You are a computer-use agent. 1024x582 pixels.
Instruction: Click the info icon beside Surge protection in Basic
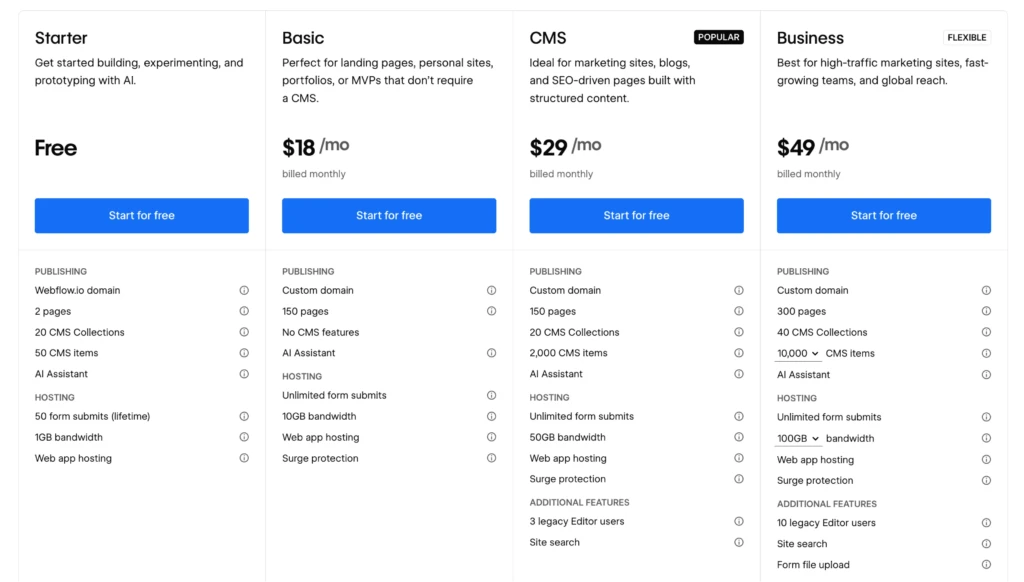click(491, 458)
